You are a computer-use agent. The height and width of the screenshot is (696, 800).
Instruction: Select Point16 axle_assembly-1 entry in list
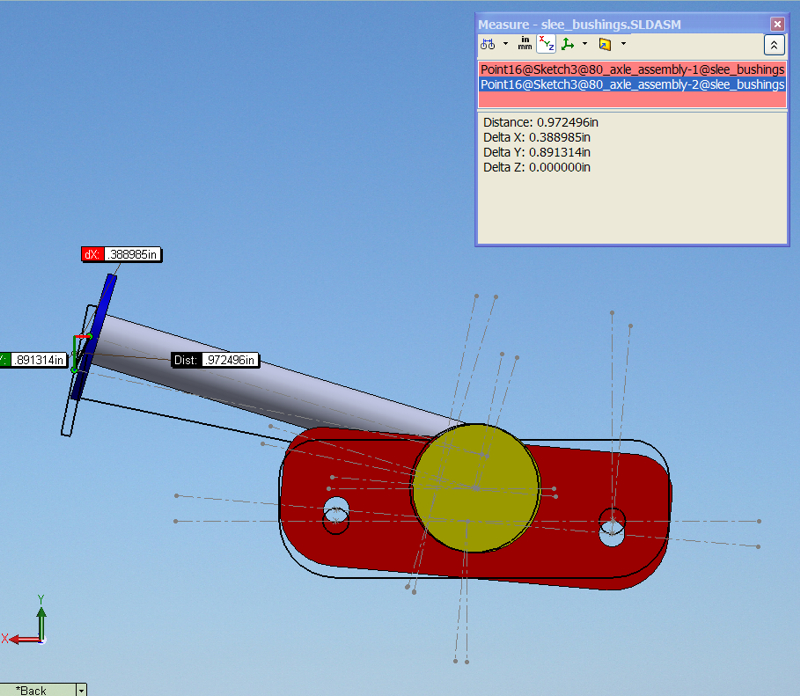pyautogui.click(x=632, y=69)
